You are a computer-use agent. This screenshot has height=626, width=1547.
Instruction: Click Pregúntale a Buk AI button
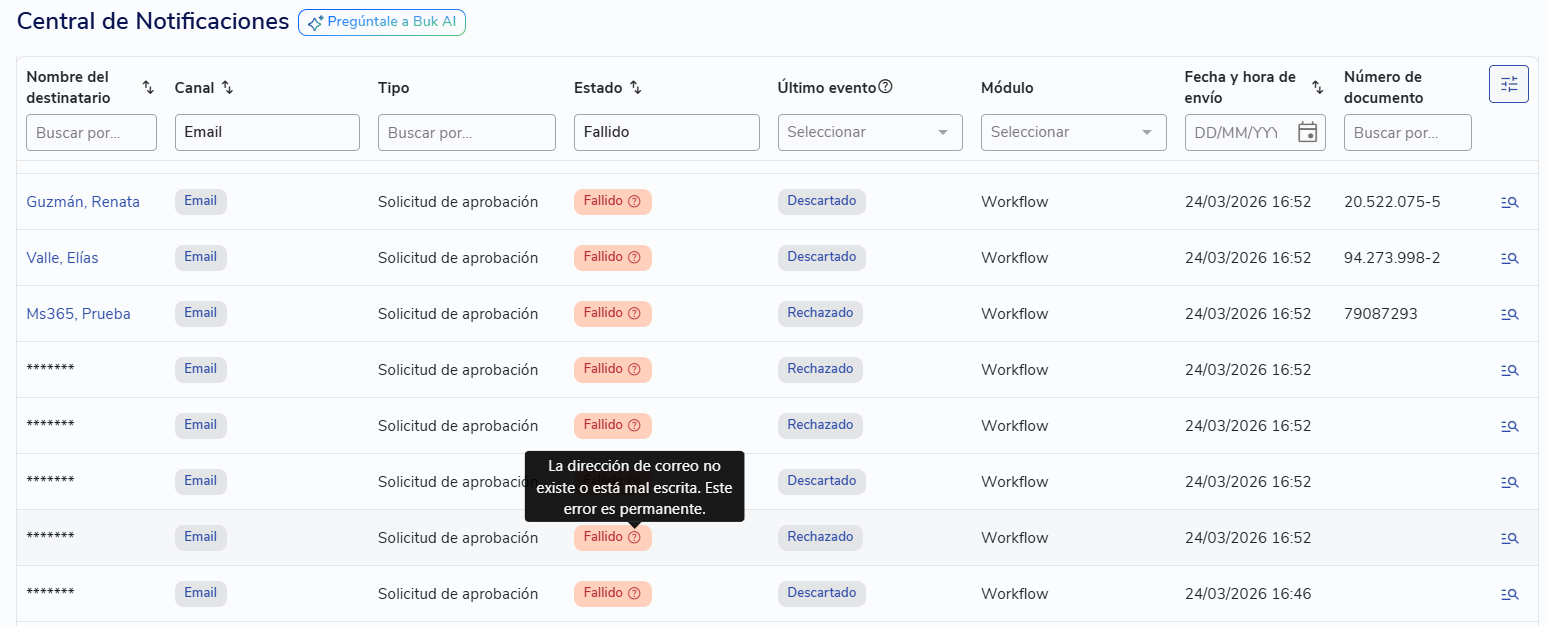click(382, 22)
